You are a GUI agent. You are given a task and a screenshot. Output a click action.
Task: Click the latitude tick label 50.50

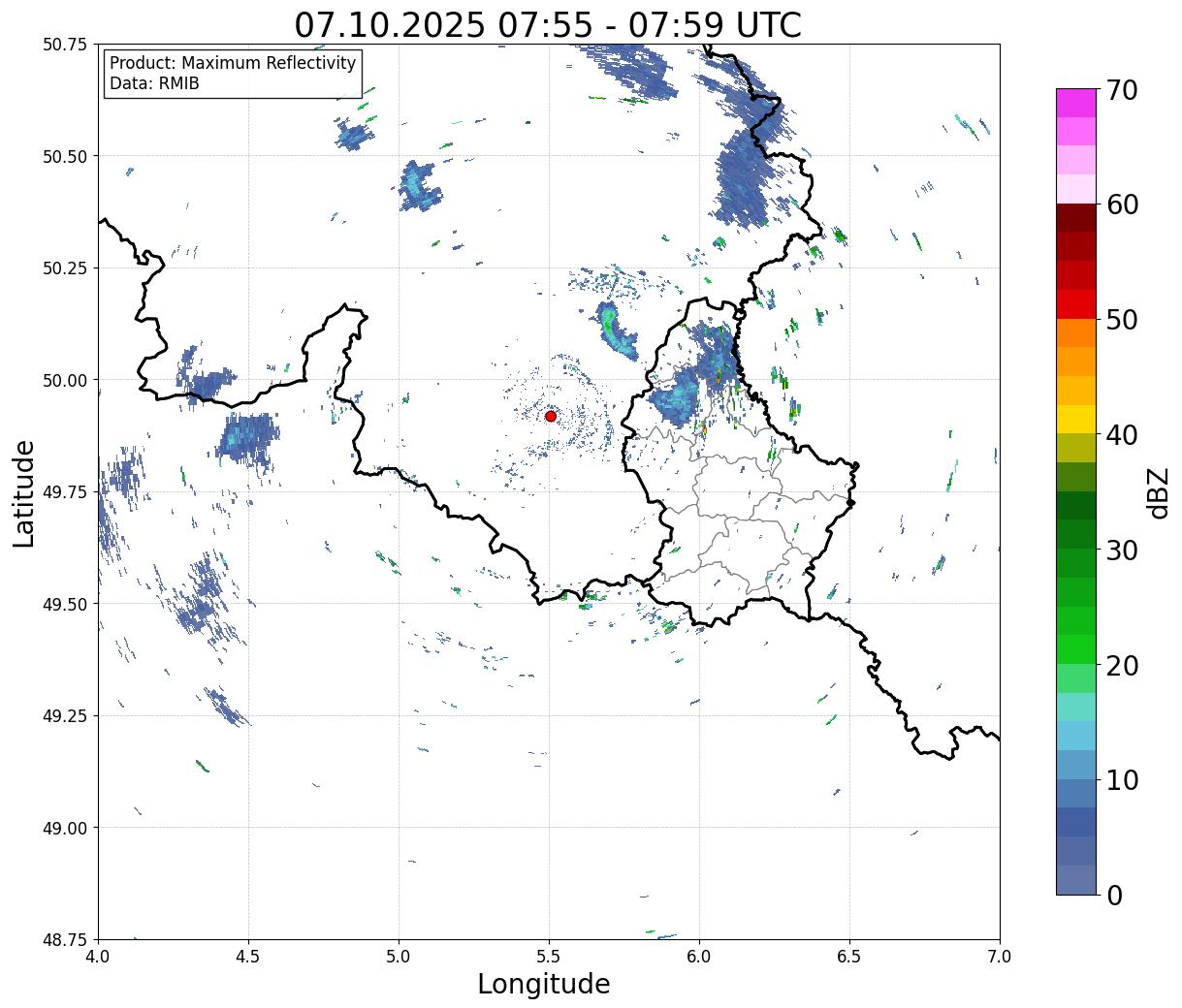(x=65, y=156)
